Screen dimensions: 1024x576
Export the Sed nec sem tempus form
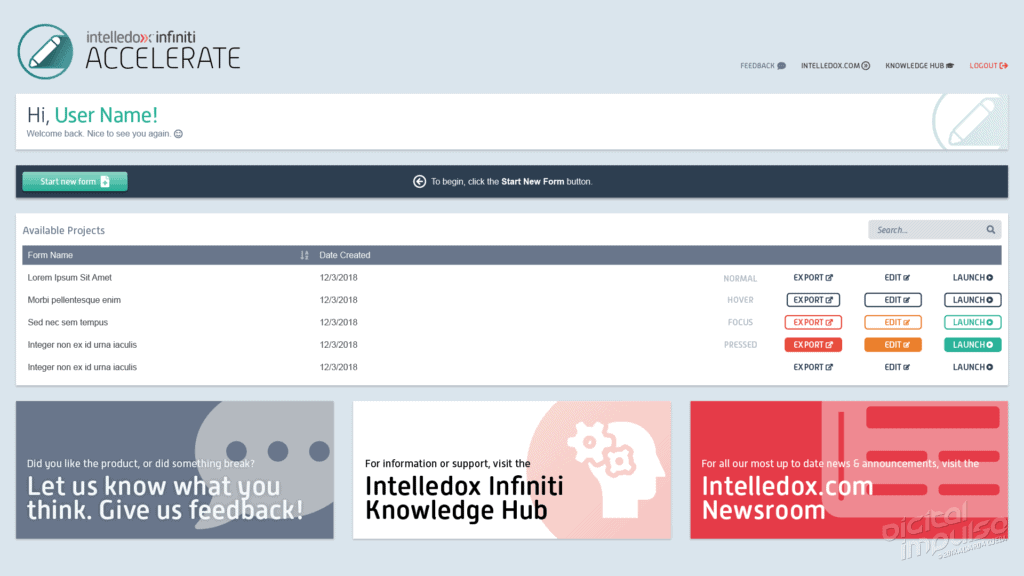pos(813,322)
